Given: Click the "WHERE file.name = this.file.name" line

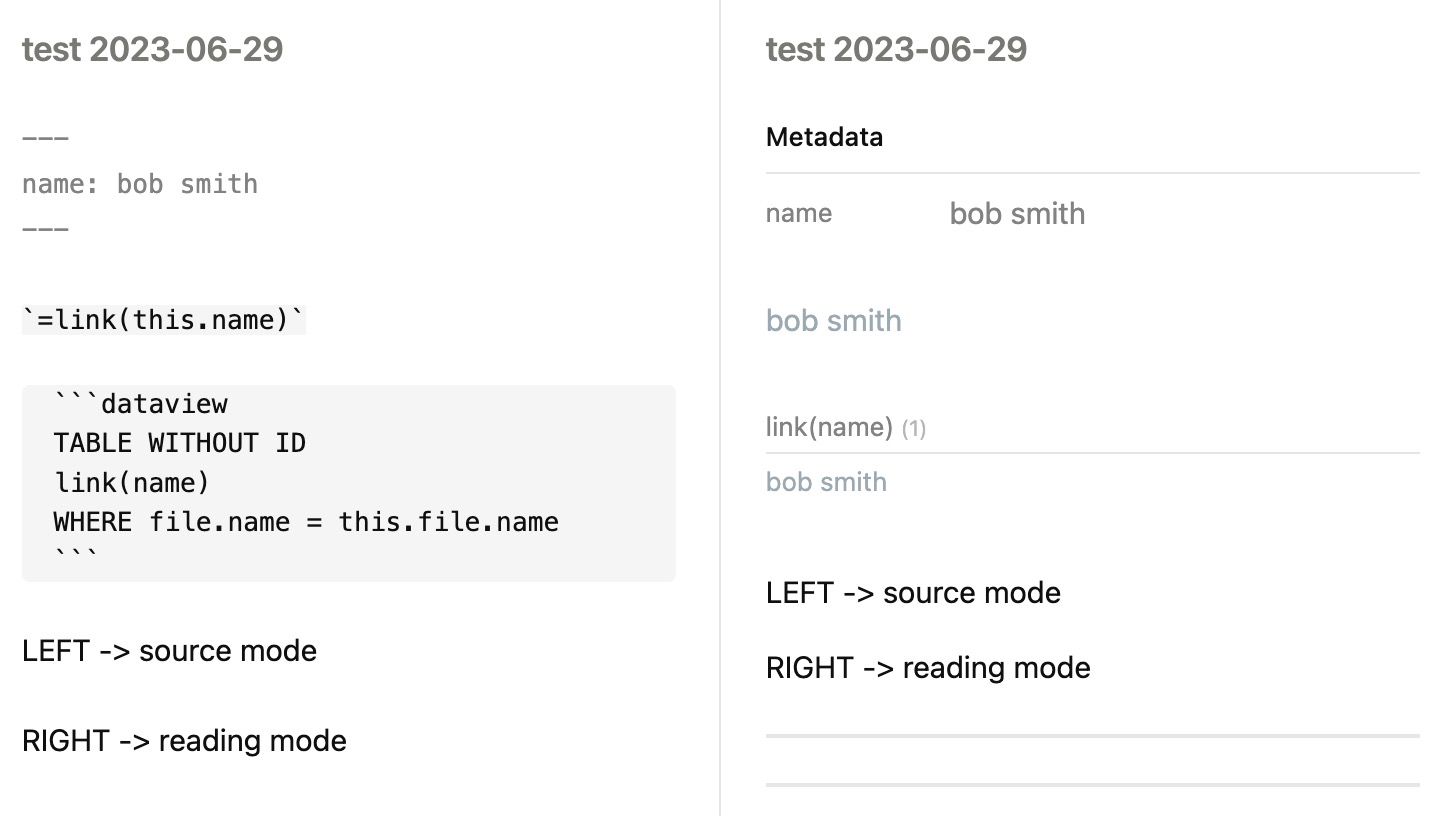Looking at the screenshot, I should click(306, 522).
